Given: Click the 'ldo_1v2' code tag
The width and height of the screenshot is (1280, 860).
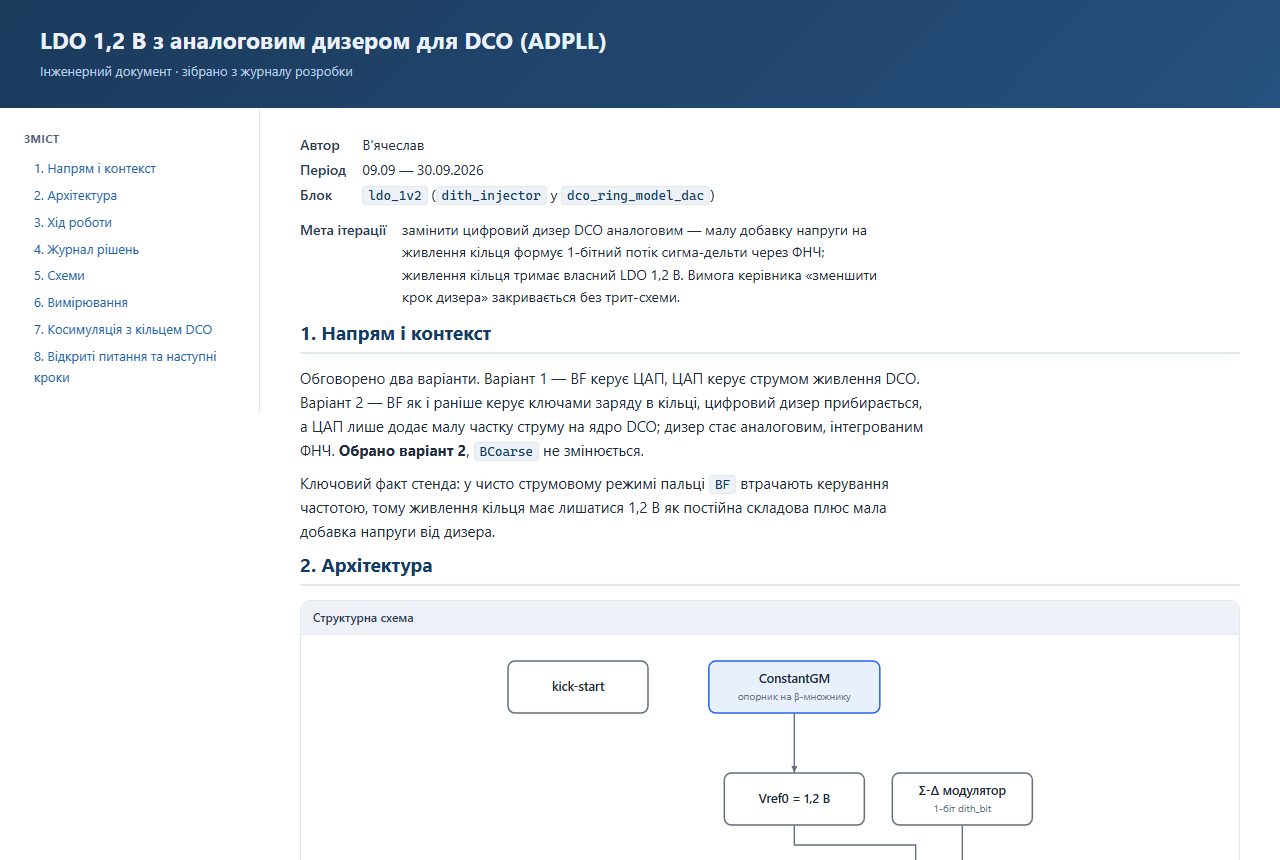Looking at the screenshot, I should (397, 195).
